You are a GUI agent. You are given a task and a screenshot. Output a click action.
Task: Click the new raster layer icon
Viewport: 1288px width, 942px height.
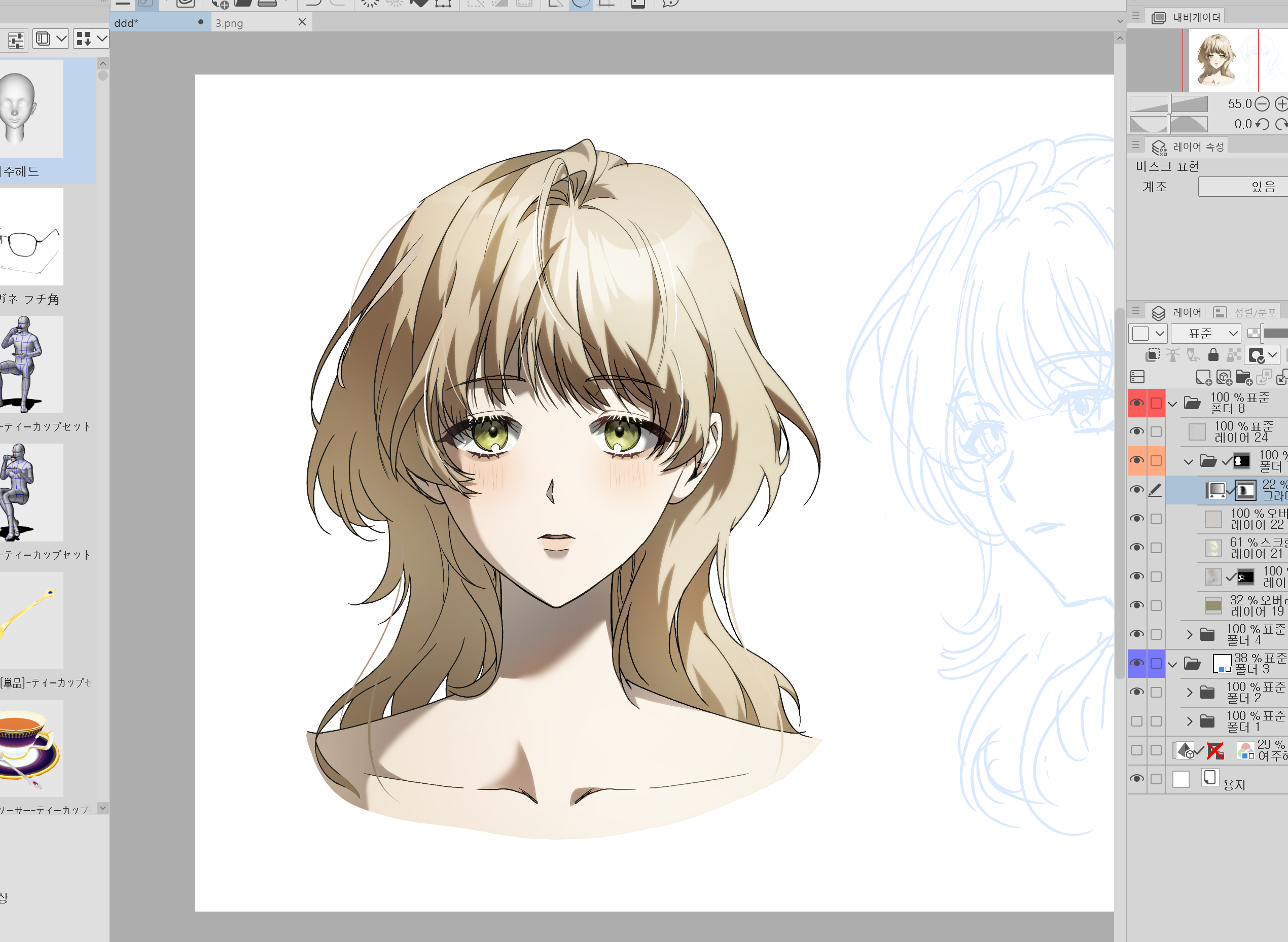click(1204, 378)
